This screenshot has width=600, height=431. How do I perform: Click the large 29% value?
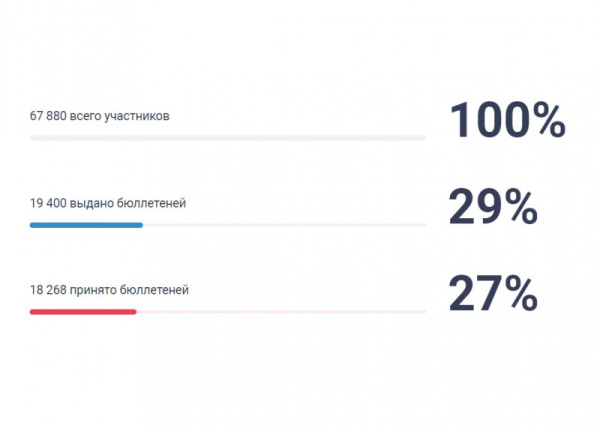(x=493, y=207)
